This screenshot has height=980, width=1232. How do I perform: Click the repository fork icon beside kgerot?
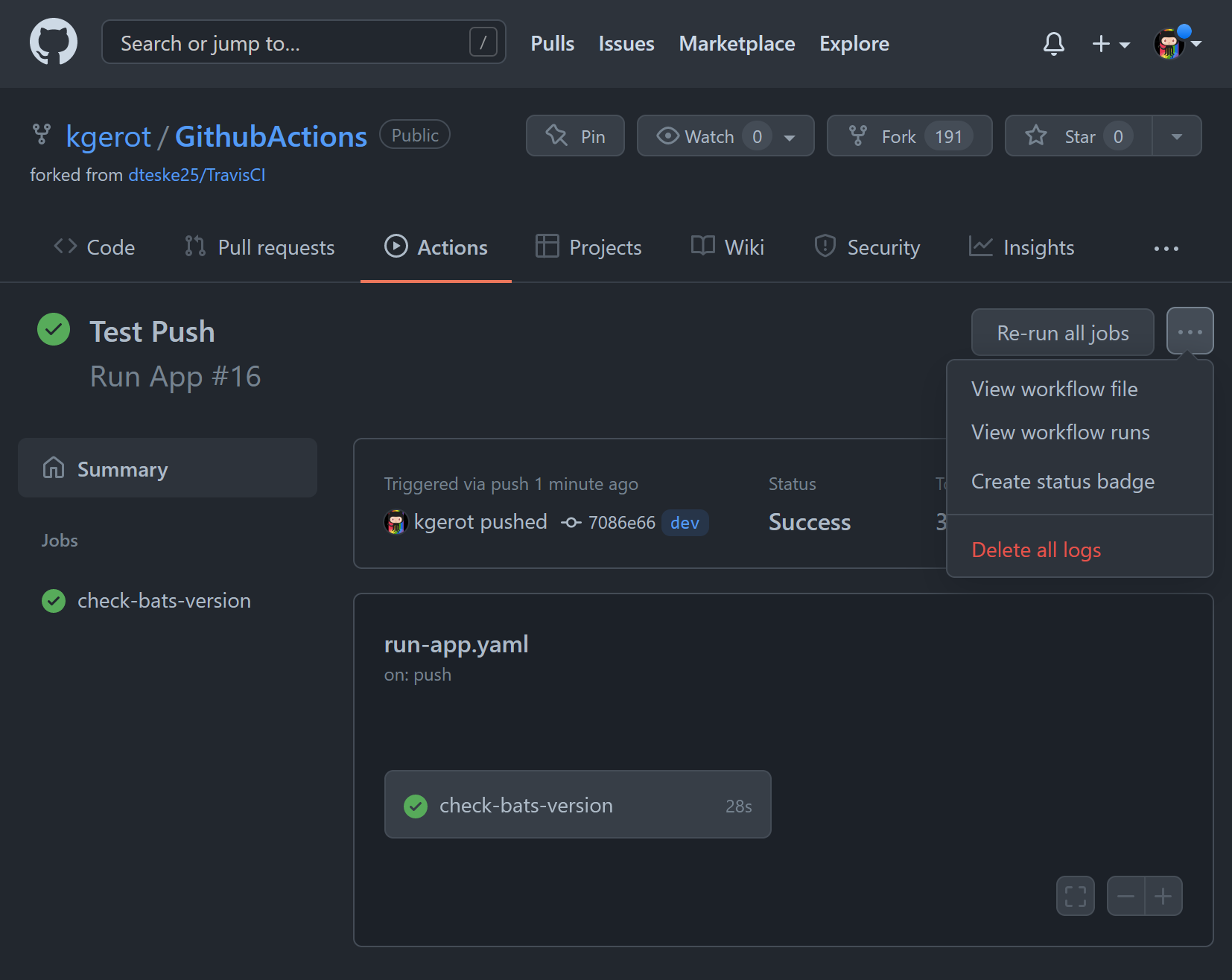(x=42, y=134)
